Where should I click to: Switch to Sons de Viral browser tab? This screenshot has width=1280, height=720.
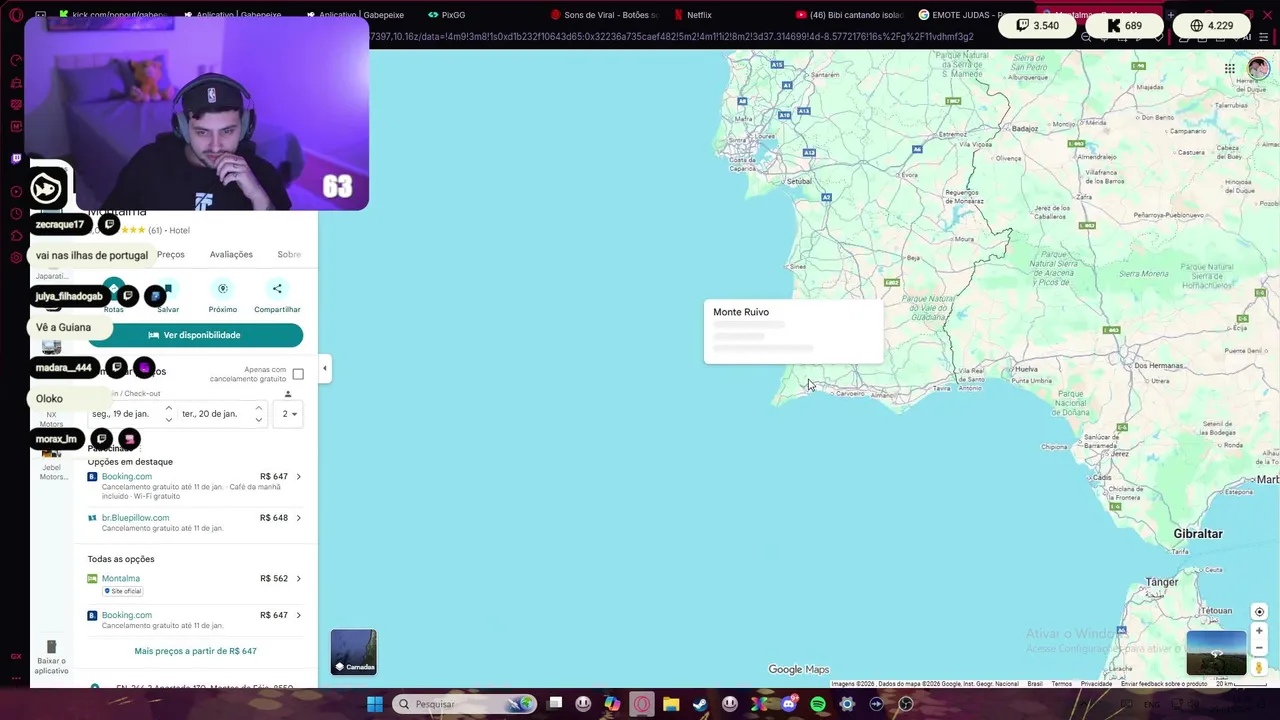click(x=605, y=15)
